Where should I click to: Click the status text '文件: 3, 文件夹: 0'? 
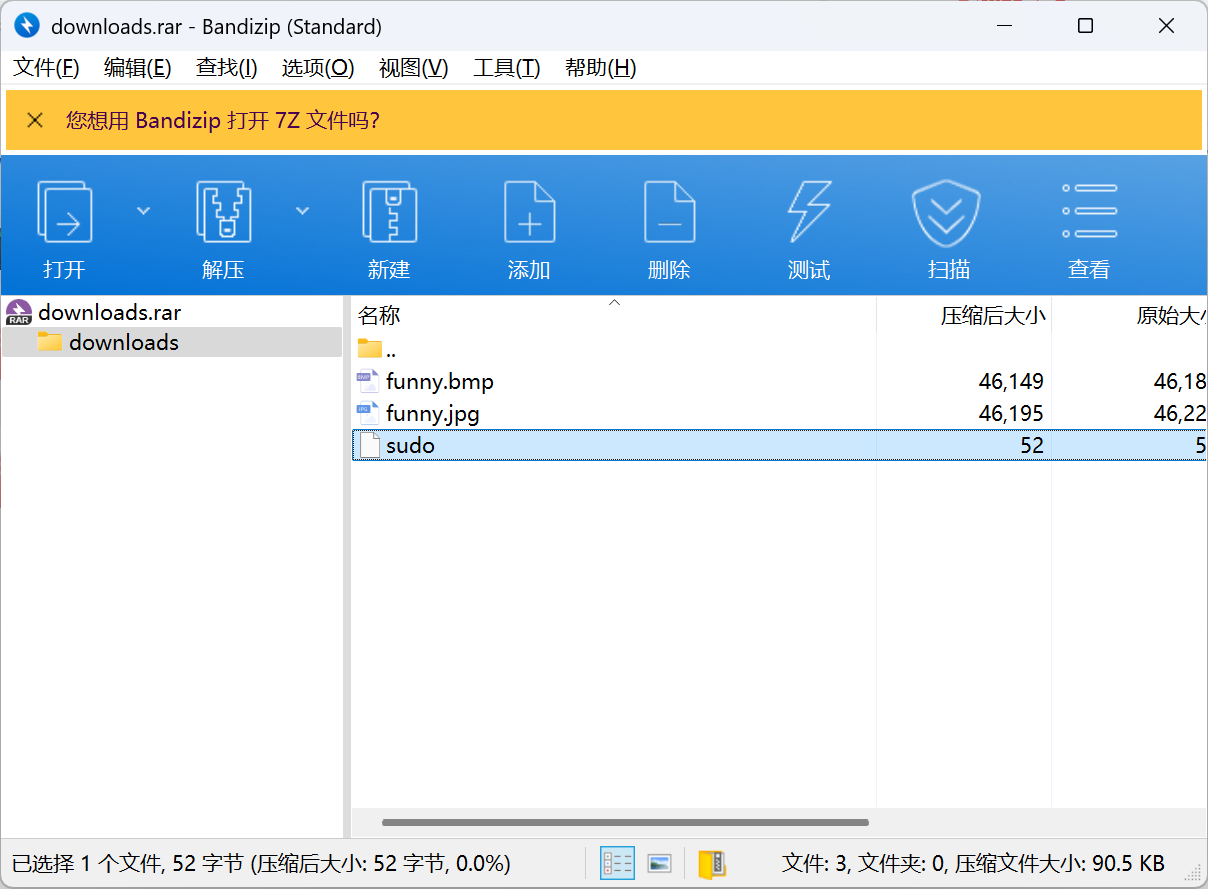pos(863,863)
